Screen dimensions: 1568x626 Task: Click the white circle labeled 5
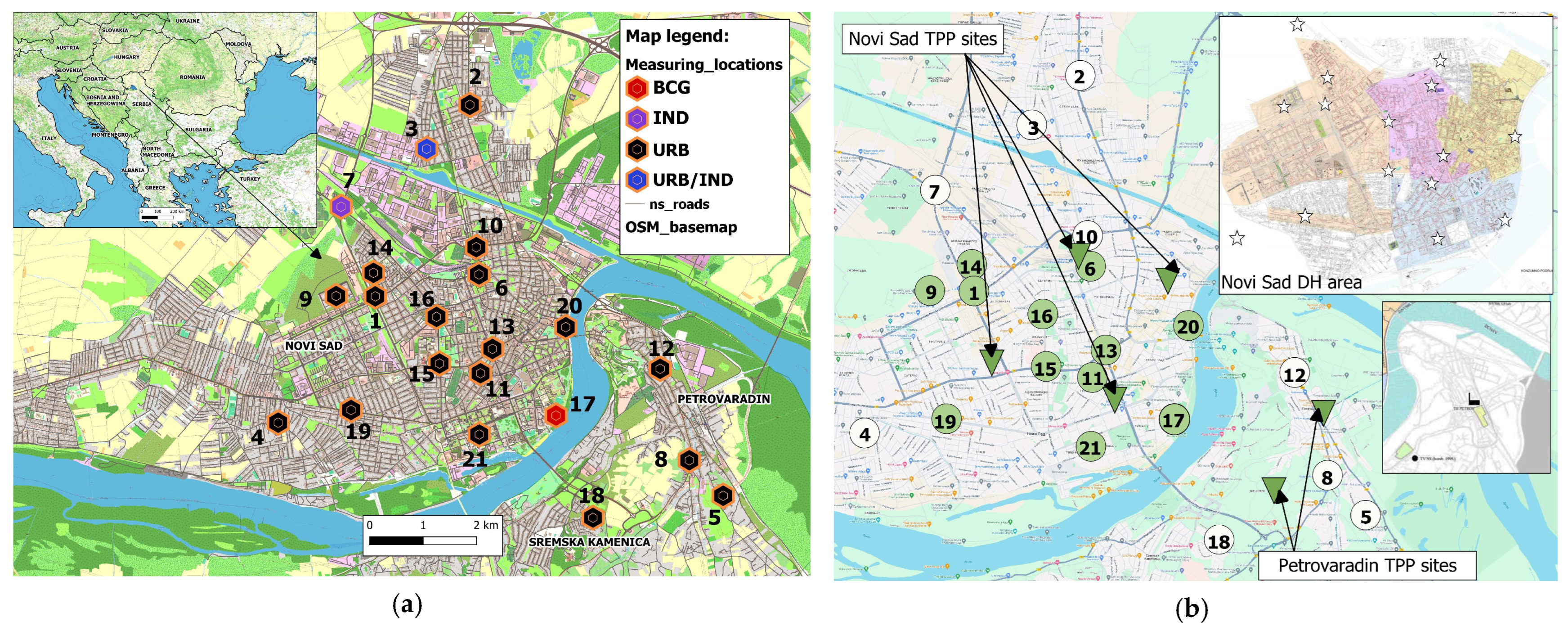pyautogui.click(x=1365, y=516)
